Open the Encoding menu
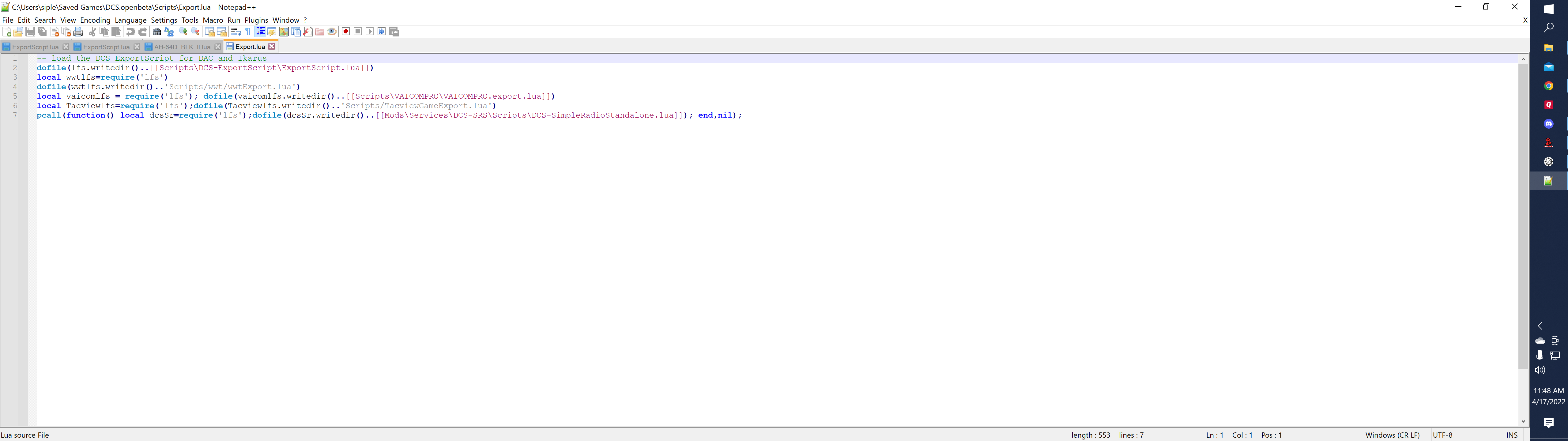1568x441 pixels. (x=96, y=20)
